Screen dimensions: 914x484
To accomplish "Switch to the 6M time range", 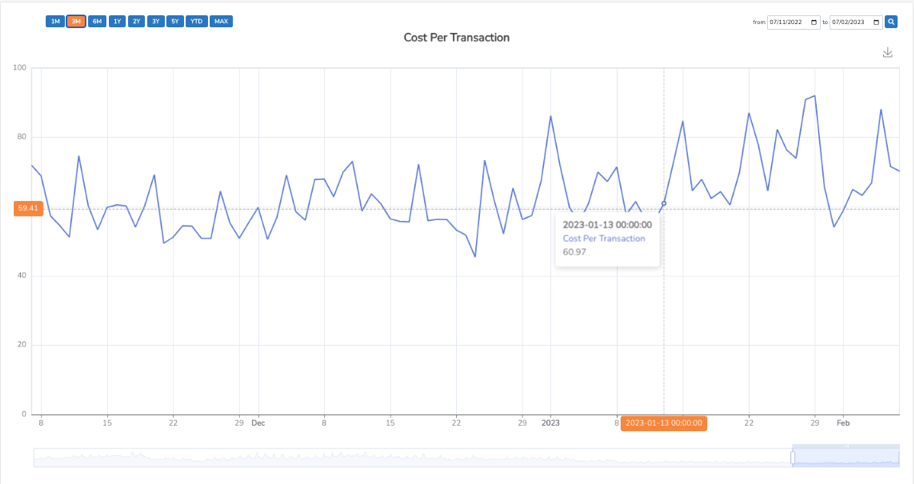I will 97,21.
